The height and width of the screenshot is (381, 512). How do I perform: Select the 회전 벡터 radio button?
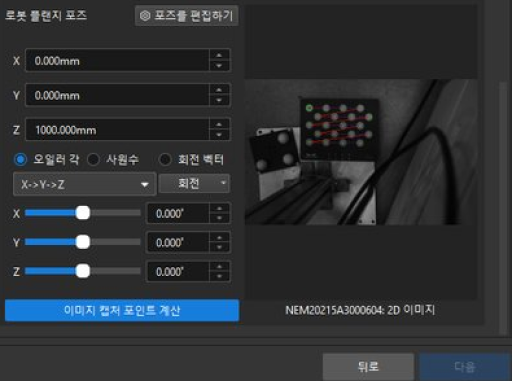(x=165, y=160)
